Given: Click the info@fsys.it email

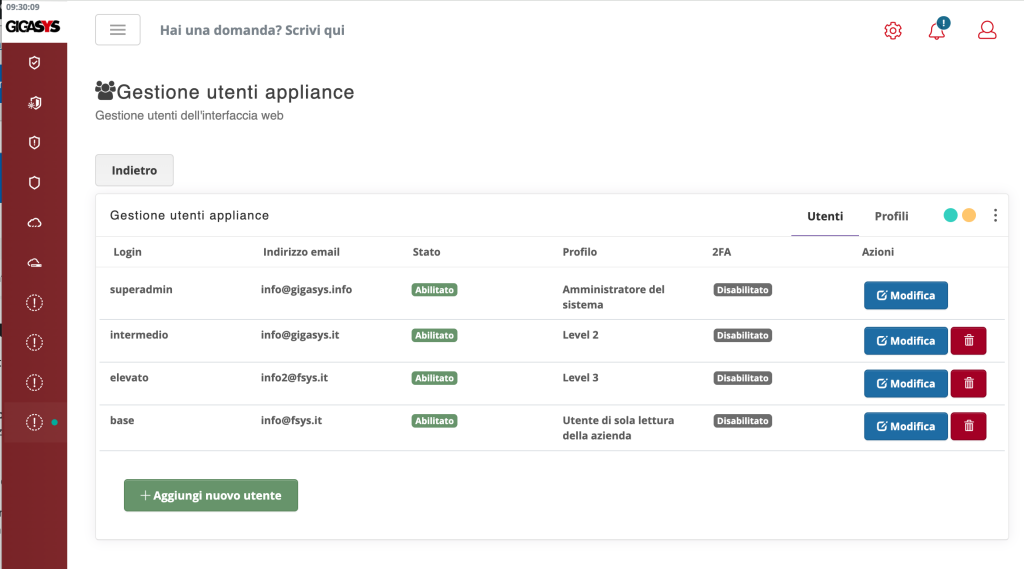Looking at the screenshot, I should [x=291, y=421].
